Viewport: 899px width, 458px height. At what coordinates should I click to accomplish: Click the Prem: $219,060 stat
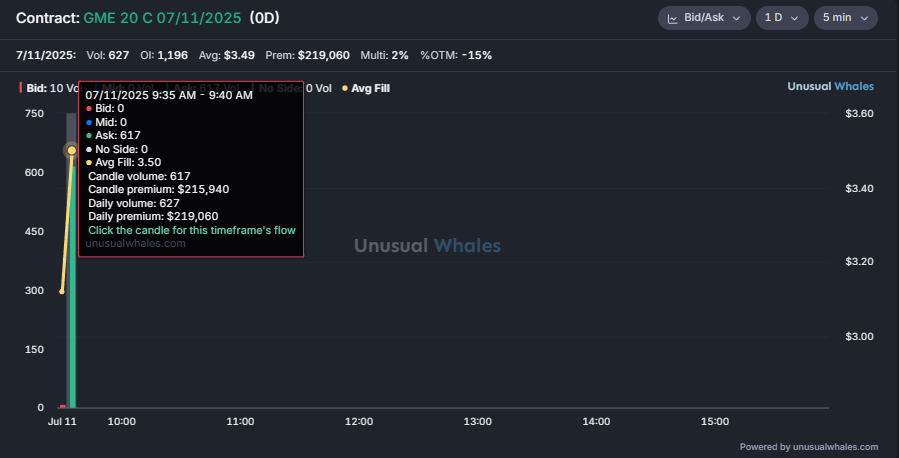pyautogui.click(x=307, y=56)
